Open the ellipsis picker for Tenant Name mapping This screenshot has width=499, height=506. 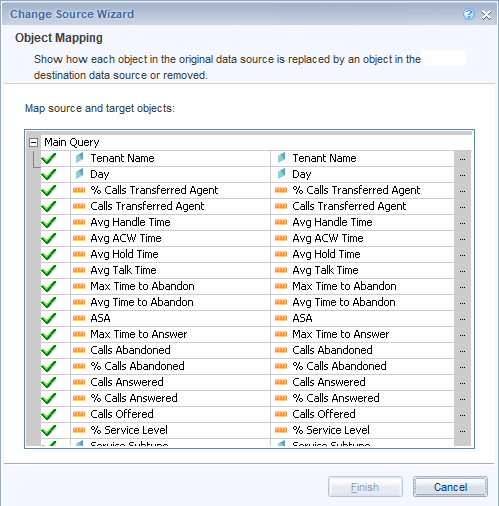(462, 159)
